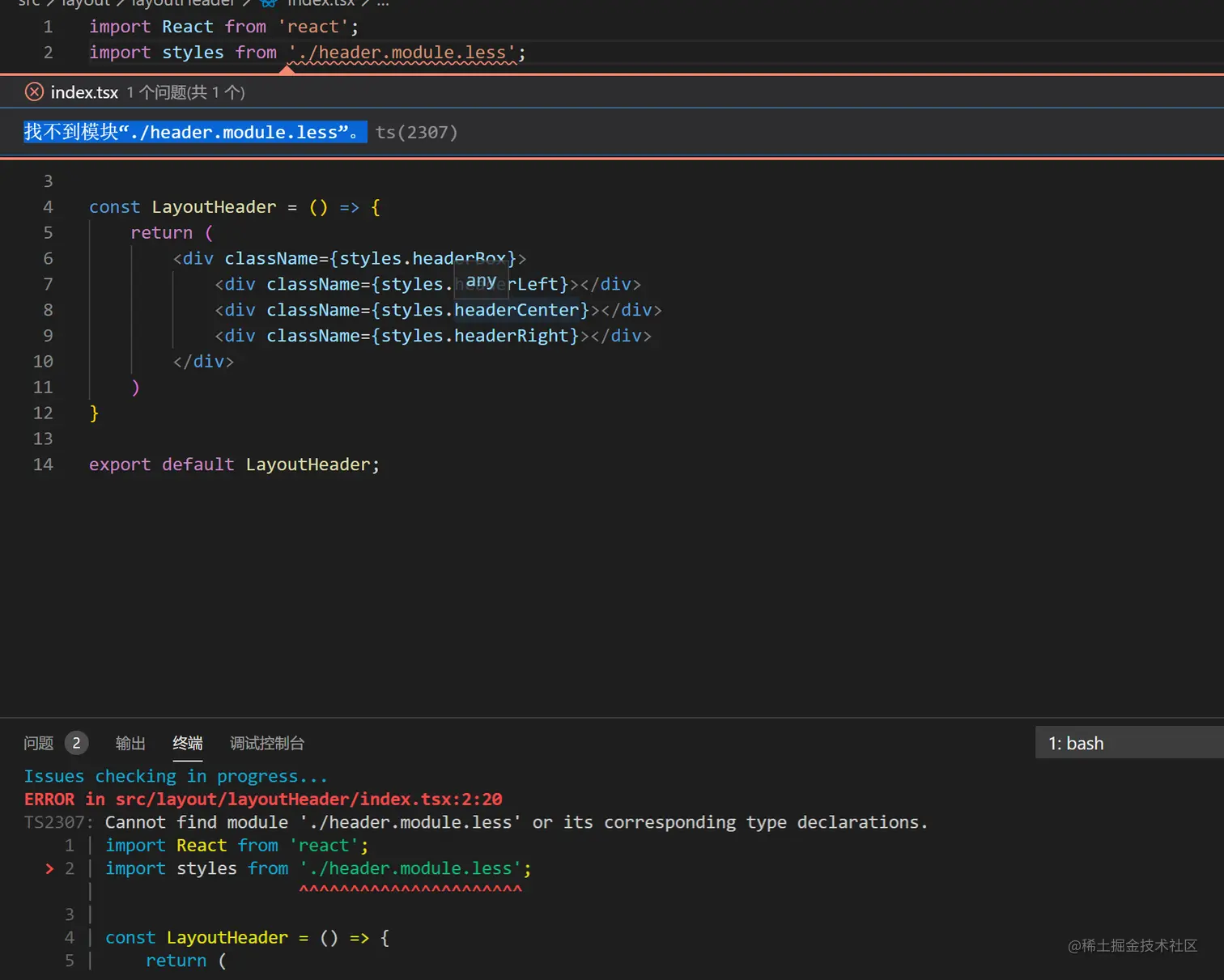Screen dimensions: 1224x980
Task: Click "Issues checking in progress..." in the terminal
Action: click(176, 776)
